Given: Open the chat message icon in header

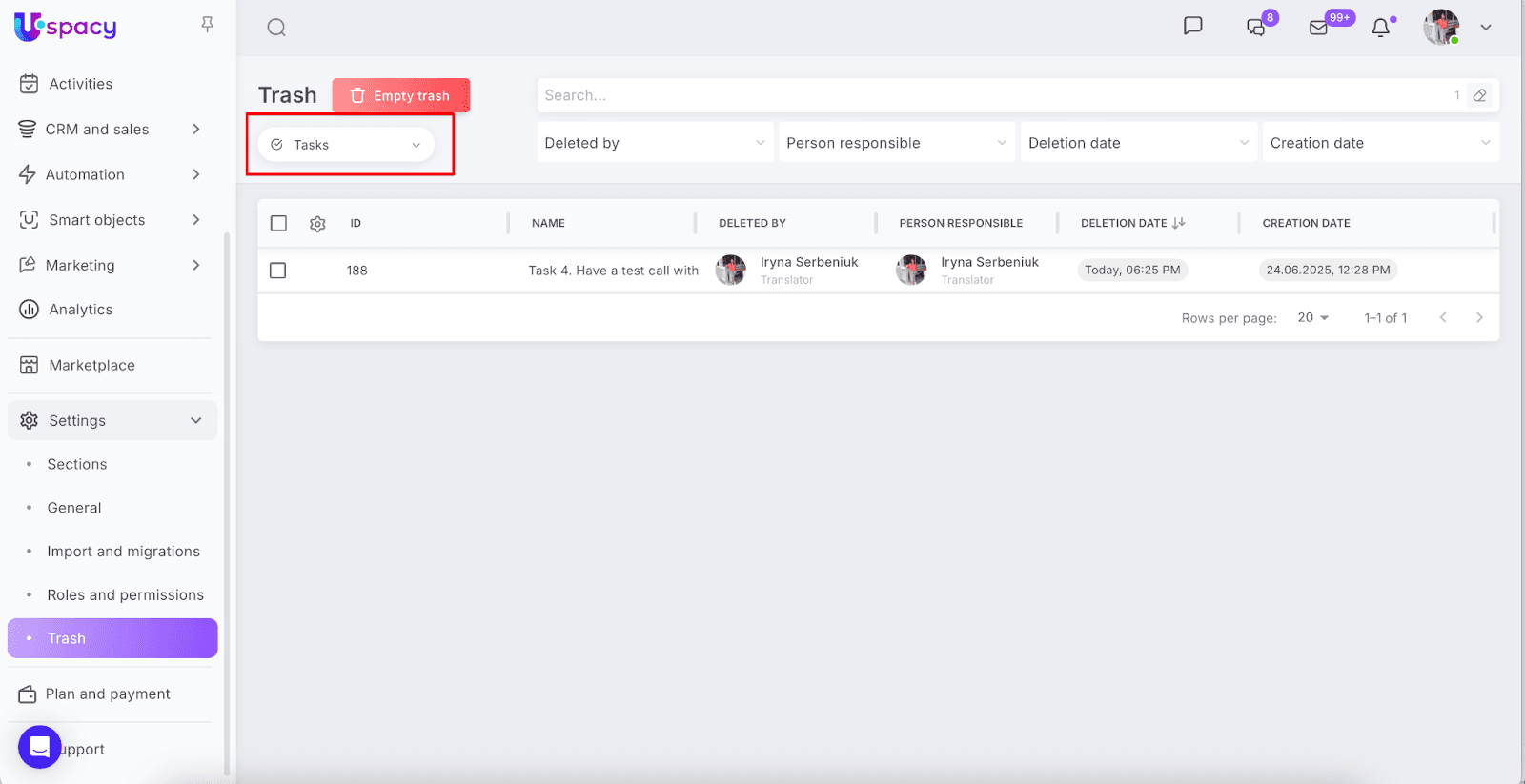Looking at the screenshot, I should tap(1192, 27).
